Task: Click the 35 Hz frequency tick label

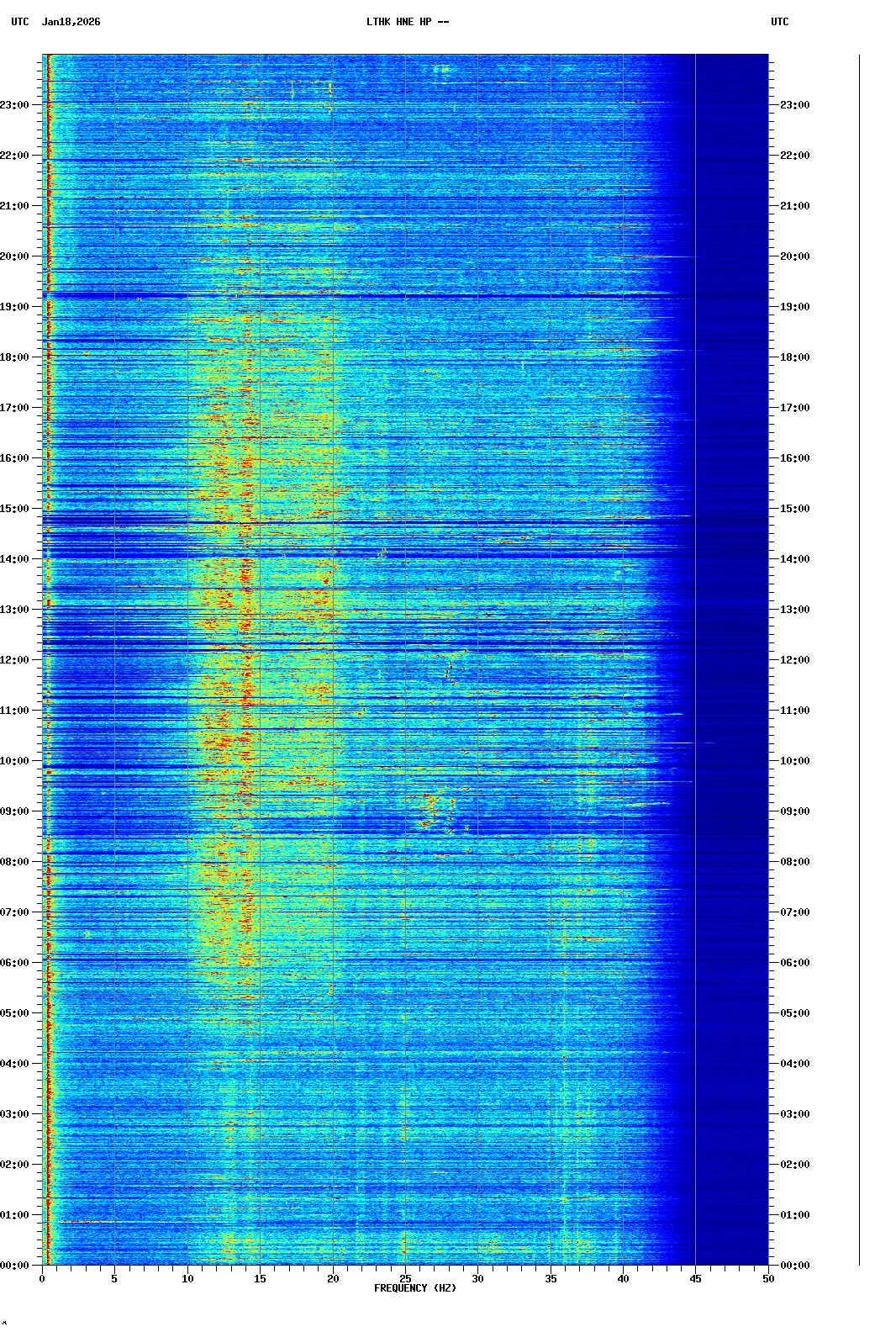Action: point(551,1279)
